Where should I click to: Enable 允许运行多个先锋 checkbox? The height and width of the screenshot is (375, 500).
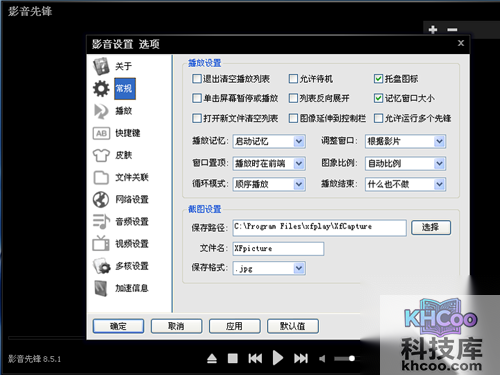(x=378, y=118)
